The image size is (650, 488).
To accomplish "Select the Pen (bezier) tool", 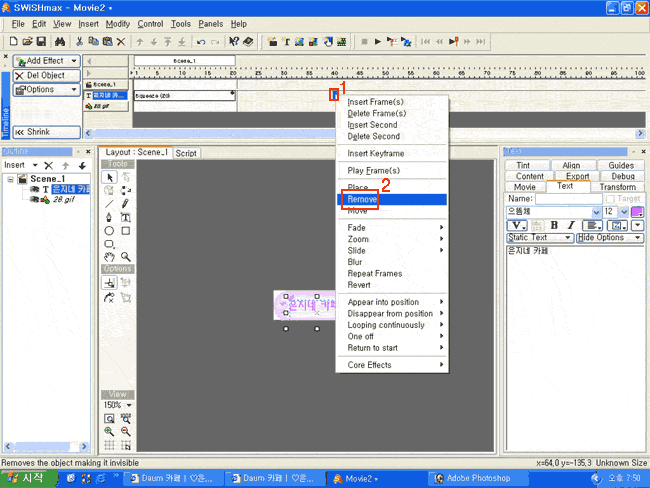I will click(x=109, y=217).
